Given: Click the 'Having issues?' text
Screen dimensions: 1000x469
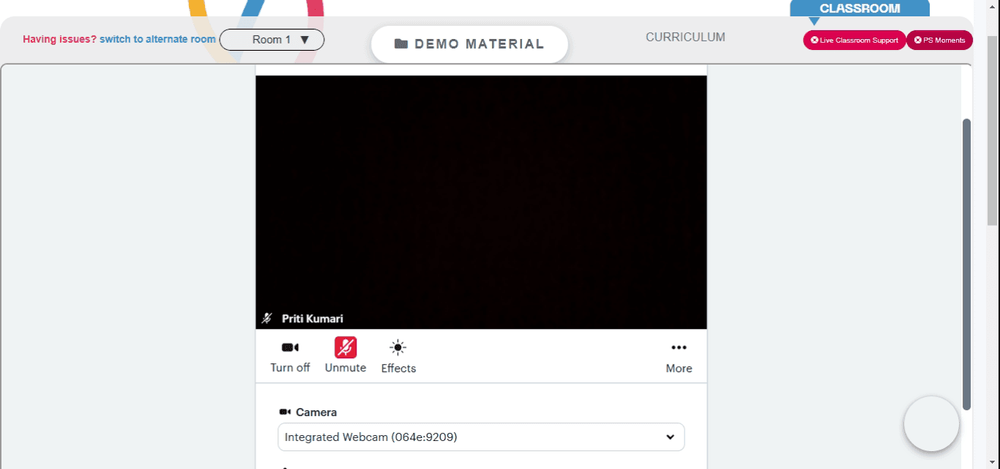Looking at the screenshot, I should click(x=60, y=40).
